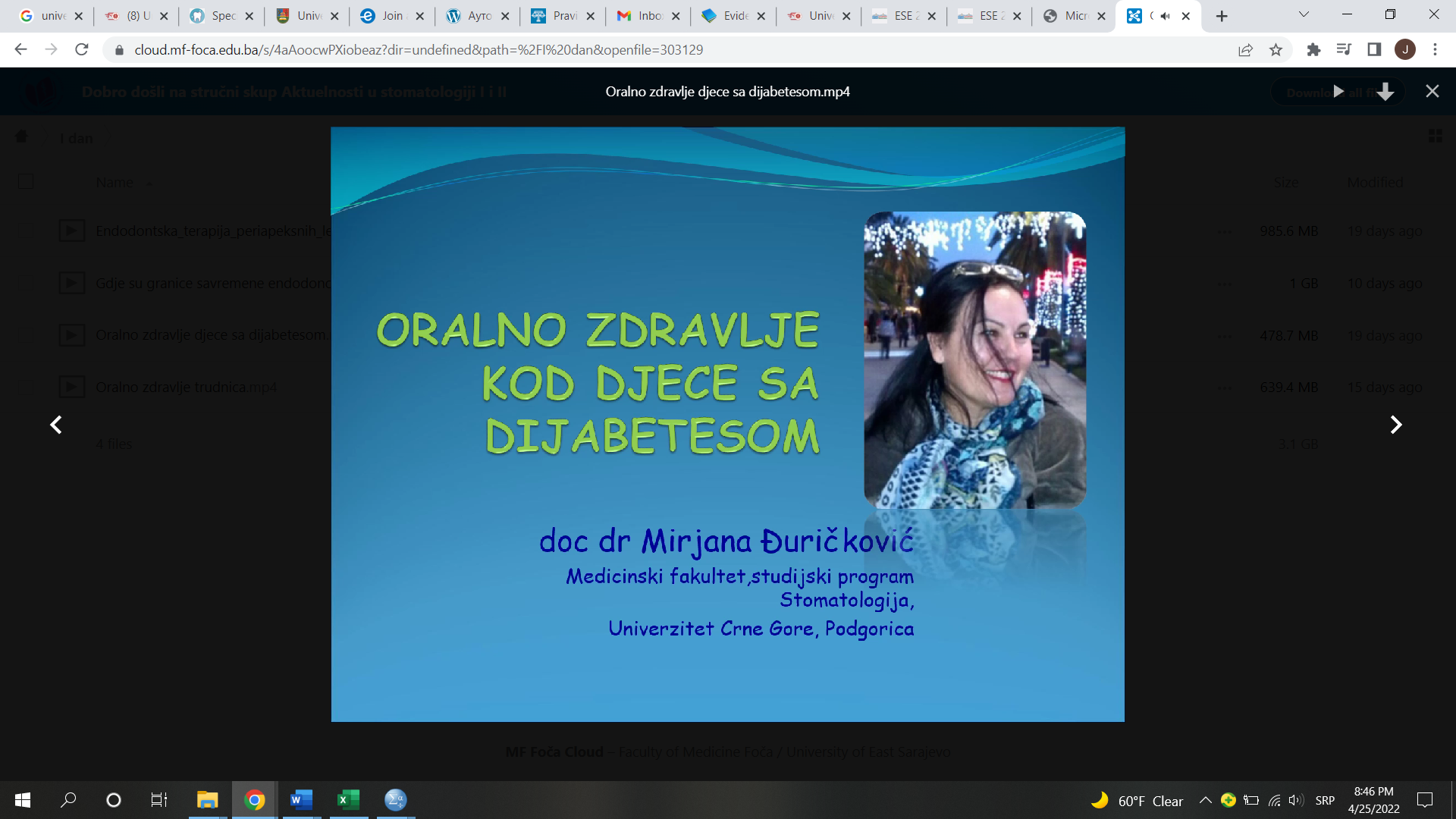The height and width of the screenshot is (819, 1456).
Task: Open Chrome profile avatar J
Action: coord(1405,49)
